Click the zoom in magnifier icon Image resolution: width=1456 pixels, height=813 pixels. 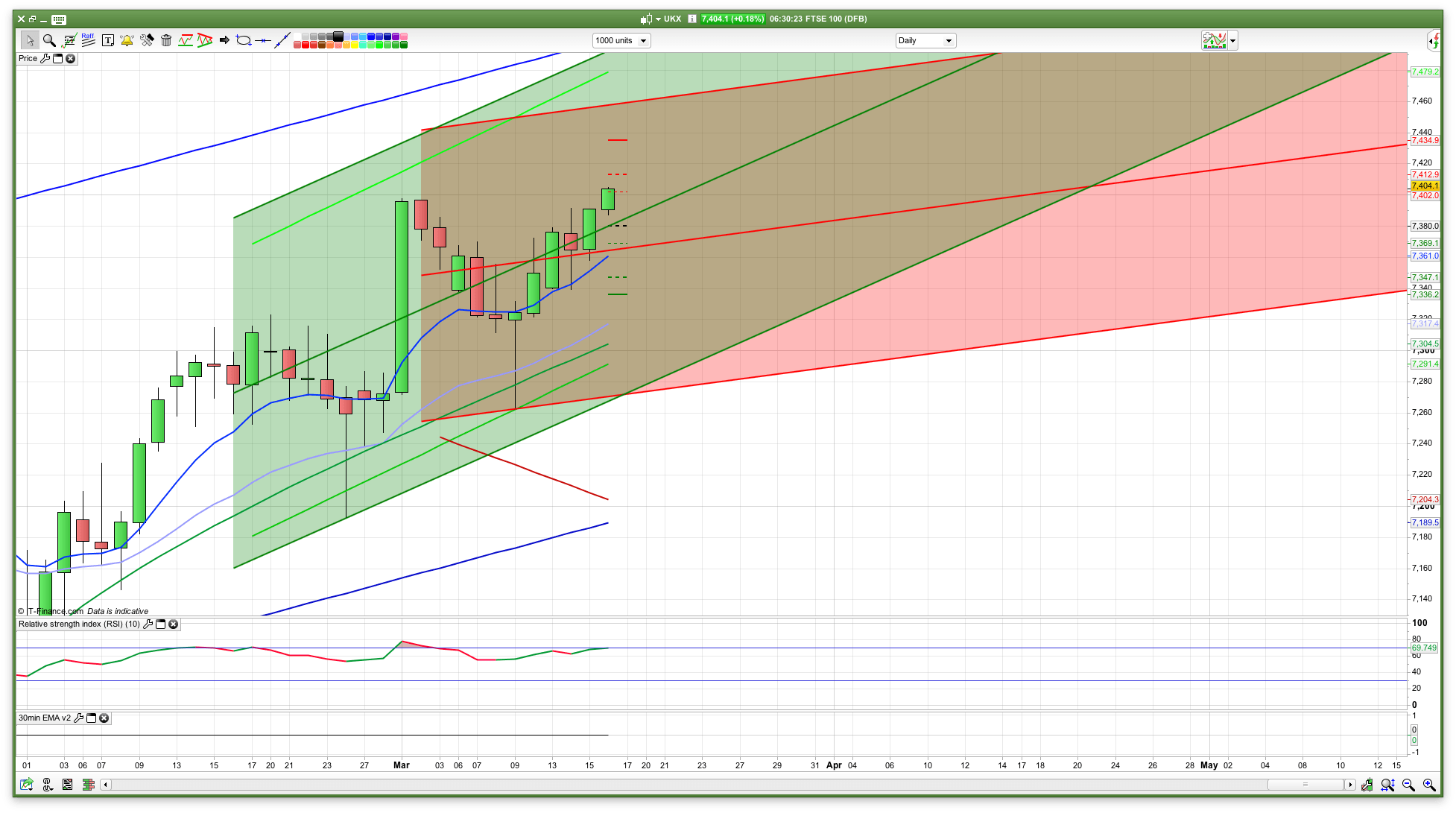pos(1429,785)
